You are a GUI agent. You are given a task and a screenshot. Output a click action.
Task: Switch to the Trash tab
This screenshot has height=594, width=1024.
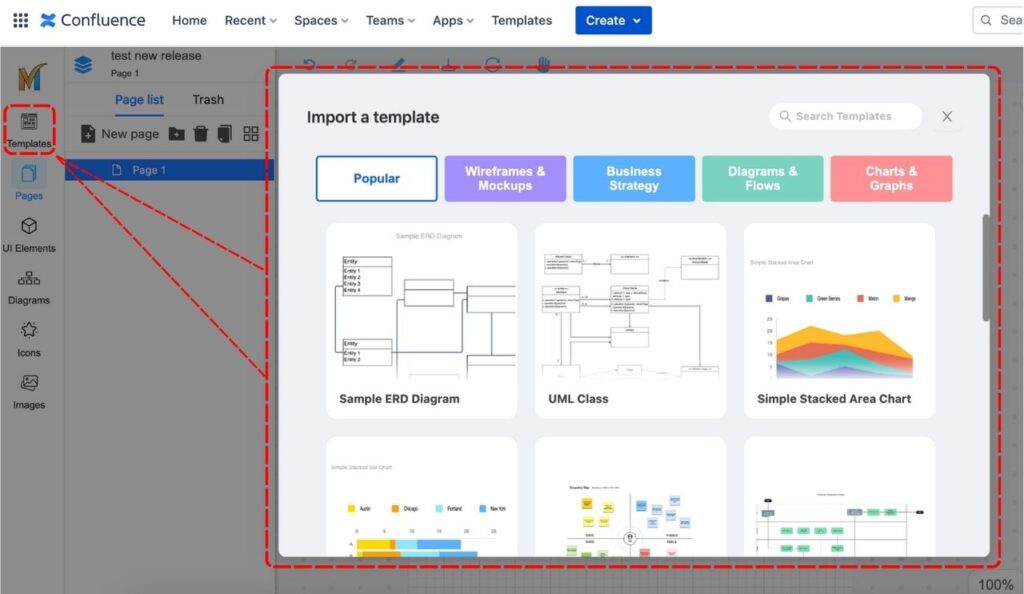click(208, 99)
